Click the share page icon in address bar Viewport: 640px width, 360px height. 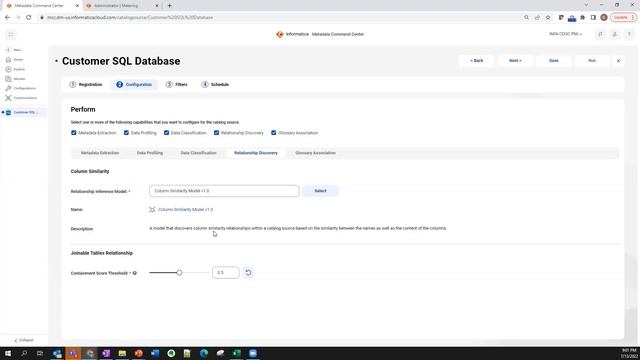537,18
